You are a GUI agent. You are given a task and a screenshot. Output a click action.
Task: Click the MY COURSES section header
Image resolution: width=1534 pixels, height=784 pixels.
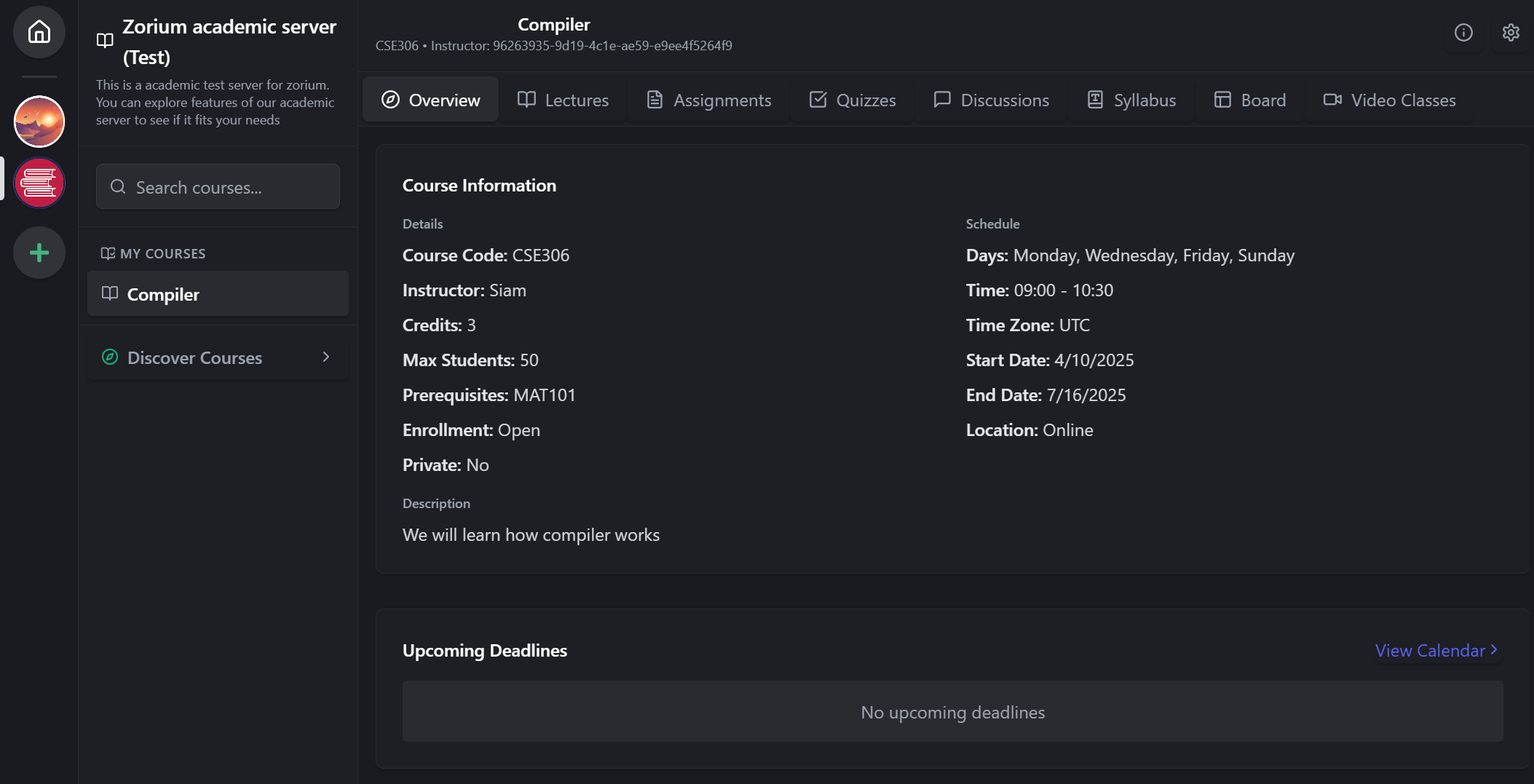[x=154, y=253]
